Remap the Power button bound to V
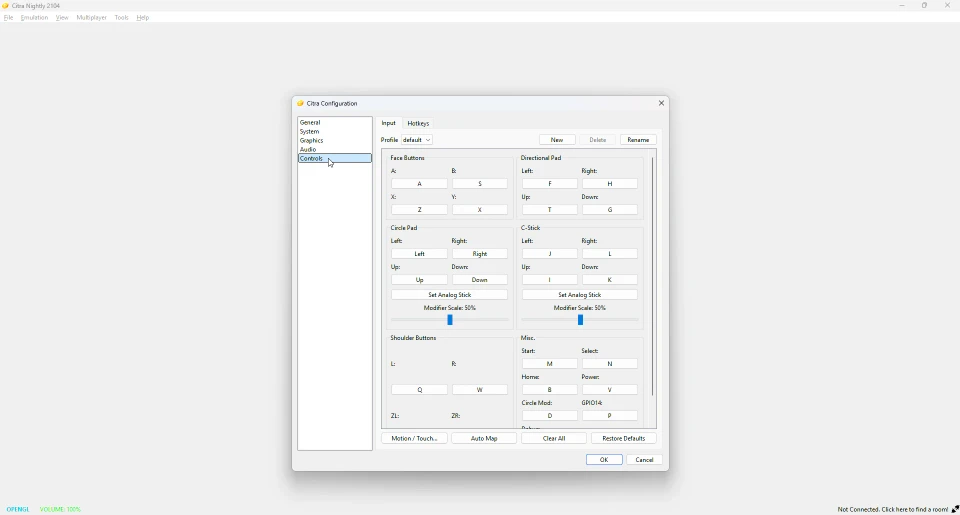 coord(610,389)
